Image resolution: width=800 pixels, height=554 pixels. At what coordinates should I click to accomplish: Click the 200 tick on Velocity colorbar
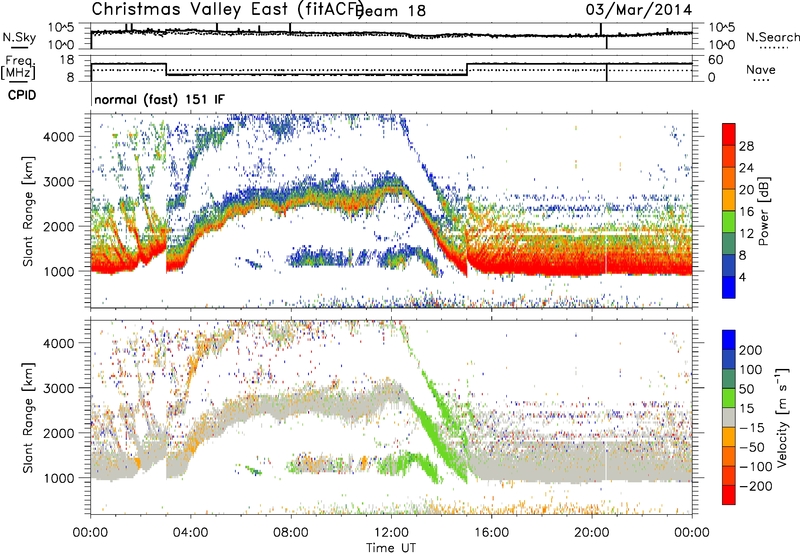[751, 350]
